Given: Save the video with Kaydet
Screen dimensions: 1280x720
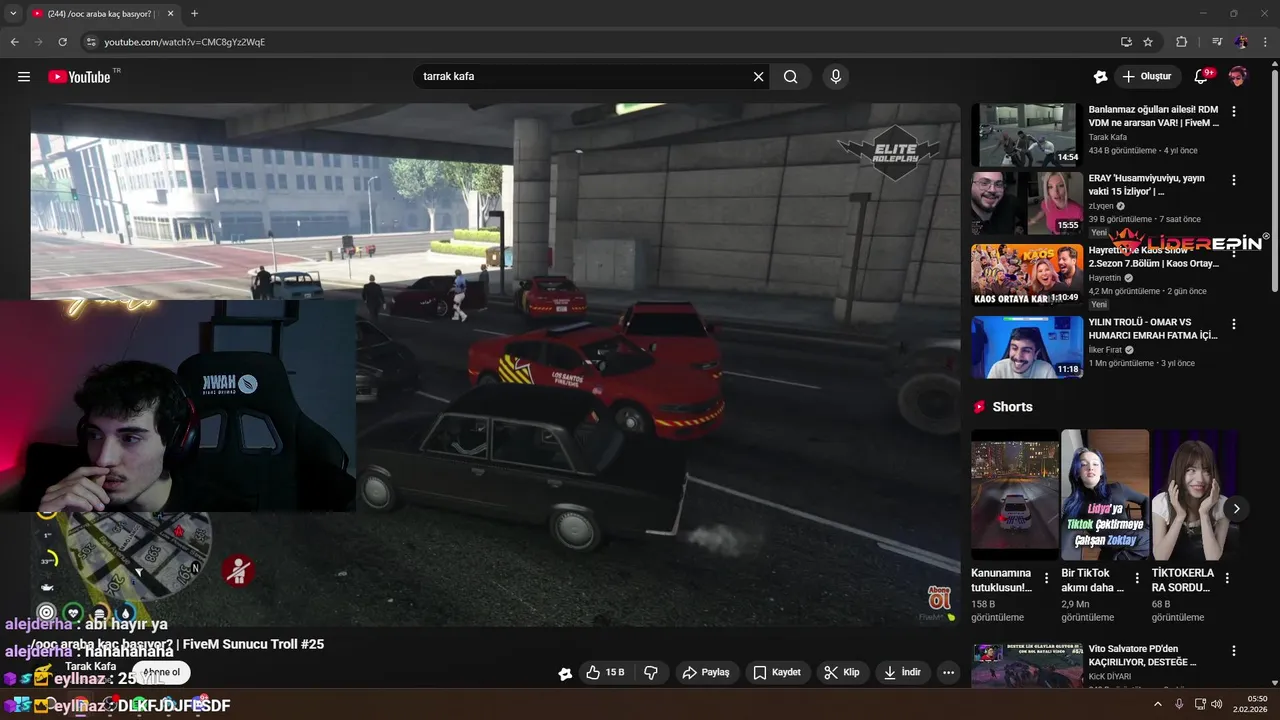Looking at the screenshot, I should (777, 672).
